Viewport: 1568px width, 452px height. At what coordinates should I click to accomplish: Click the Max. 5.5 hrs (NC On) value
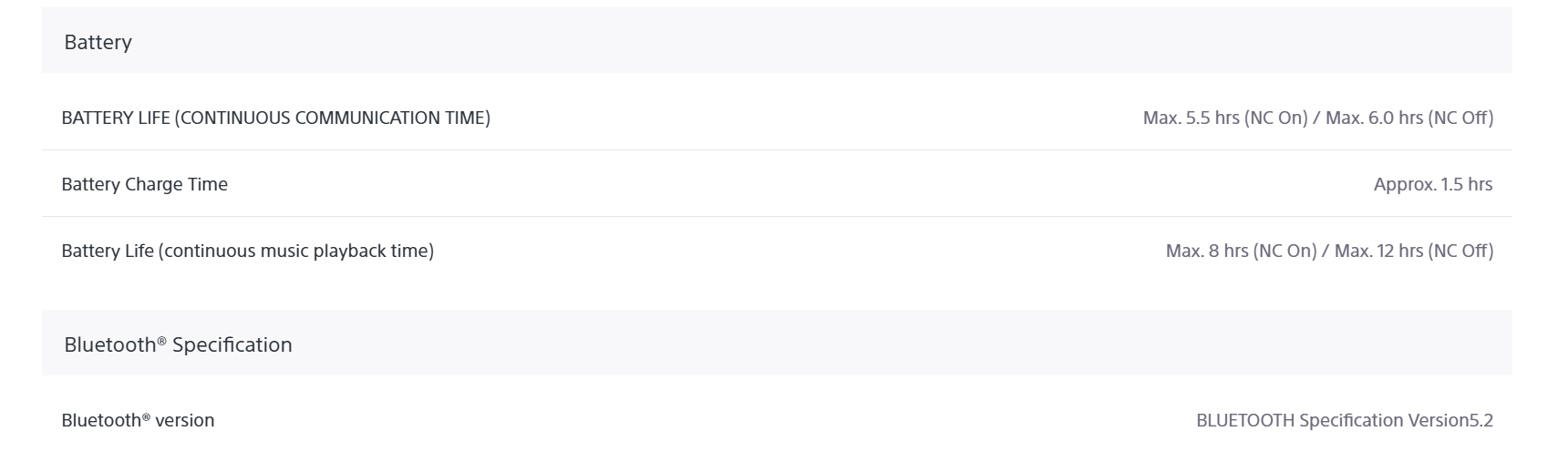click(x=1225, y=118)
